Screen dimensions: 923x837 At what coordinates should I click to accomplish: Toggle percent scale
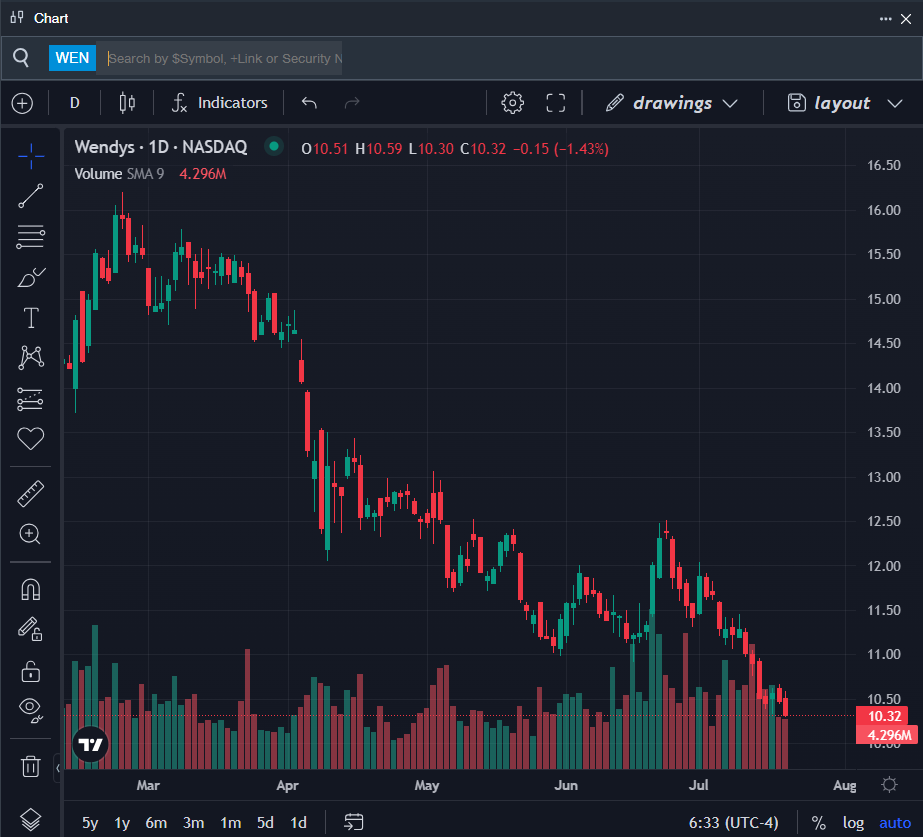(818, 823)
